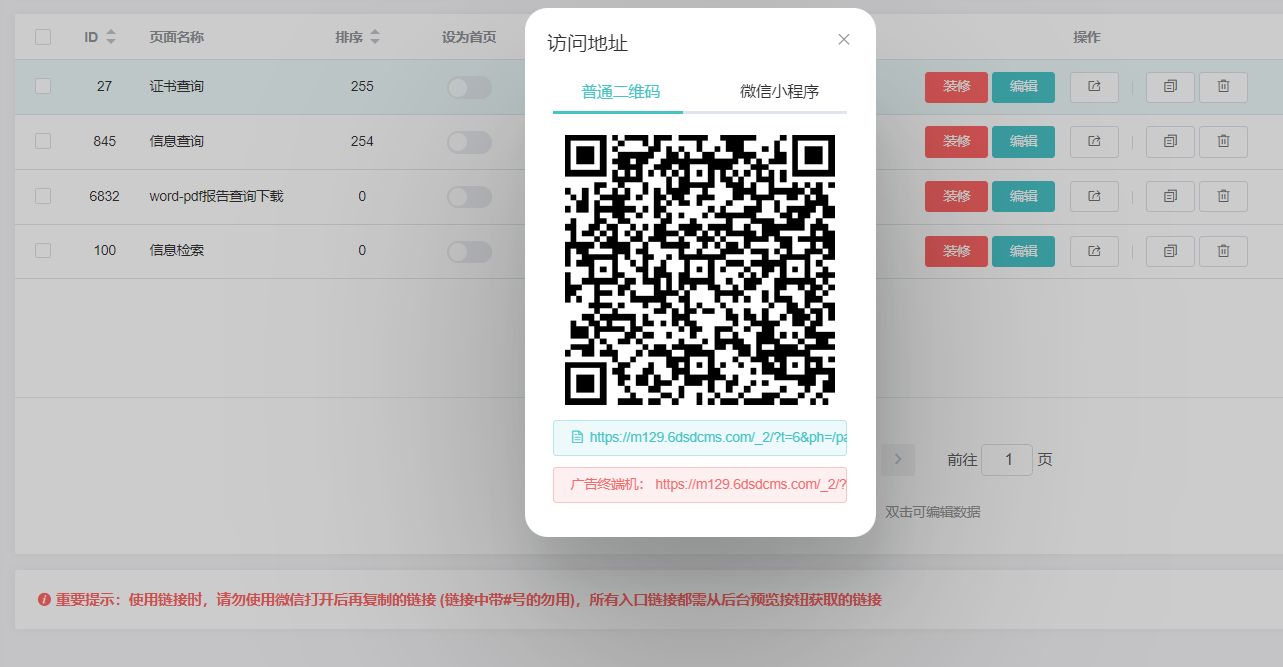1283x667 pixels.
Task: Toggle 设为首页 switch for word-pdf报告查询下载
Action: pos(469,197)
